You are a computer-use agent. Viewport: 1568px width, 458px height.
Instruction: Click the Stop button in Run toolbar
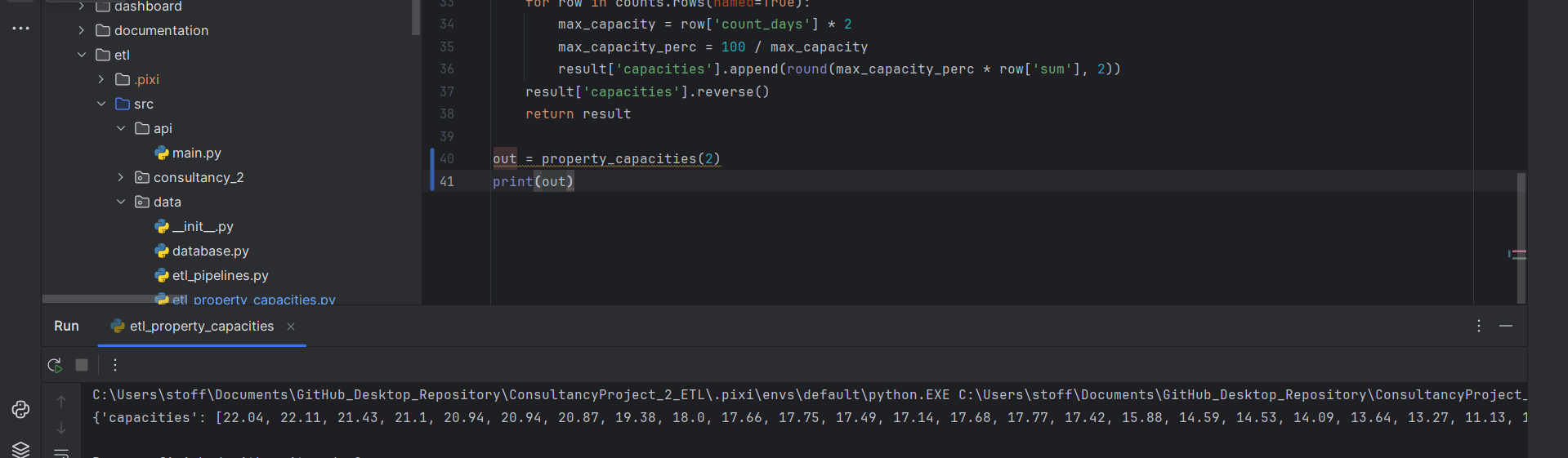point(82,365)
